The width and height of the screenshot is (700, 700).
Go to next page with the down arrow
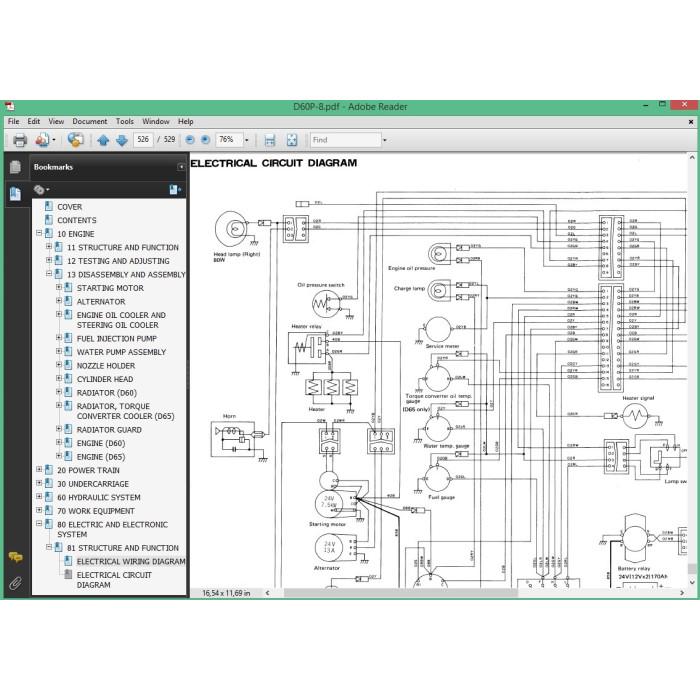122,140
